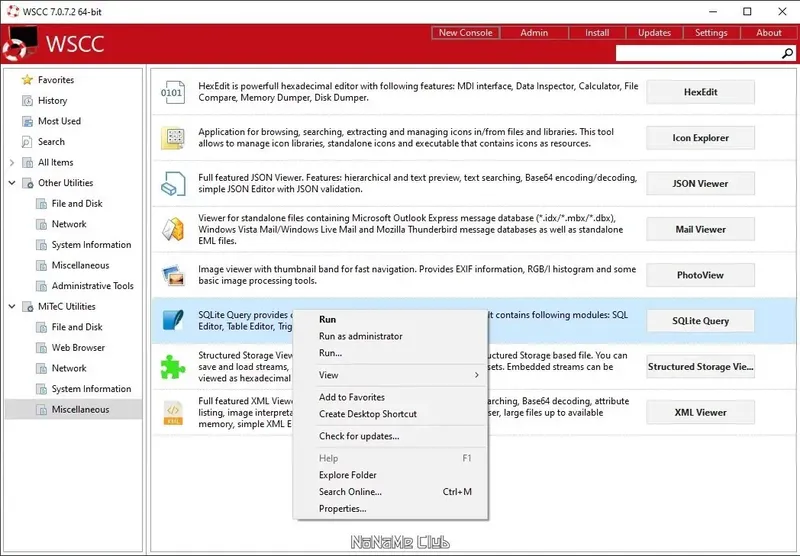This screenshot has width=800, height=556.
Task: Click the Mail Viewer envelope icon
Action: click(173, 229)
